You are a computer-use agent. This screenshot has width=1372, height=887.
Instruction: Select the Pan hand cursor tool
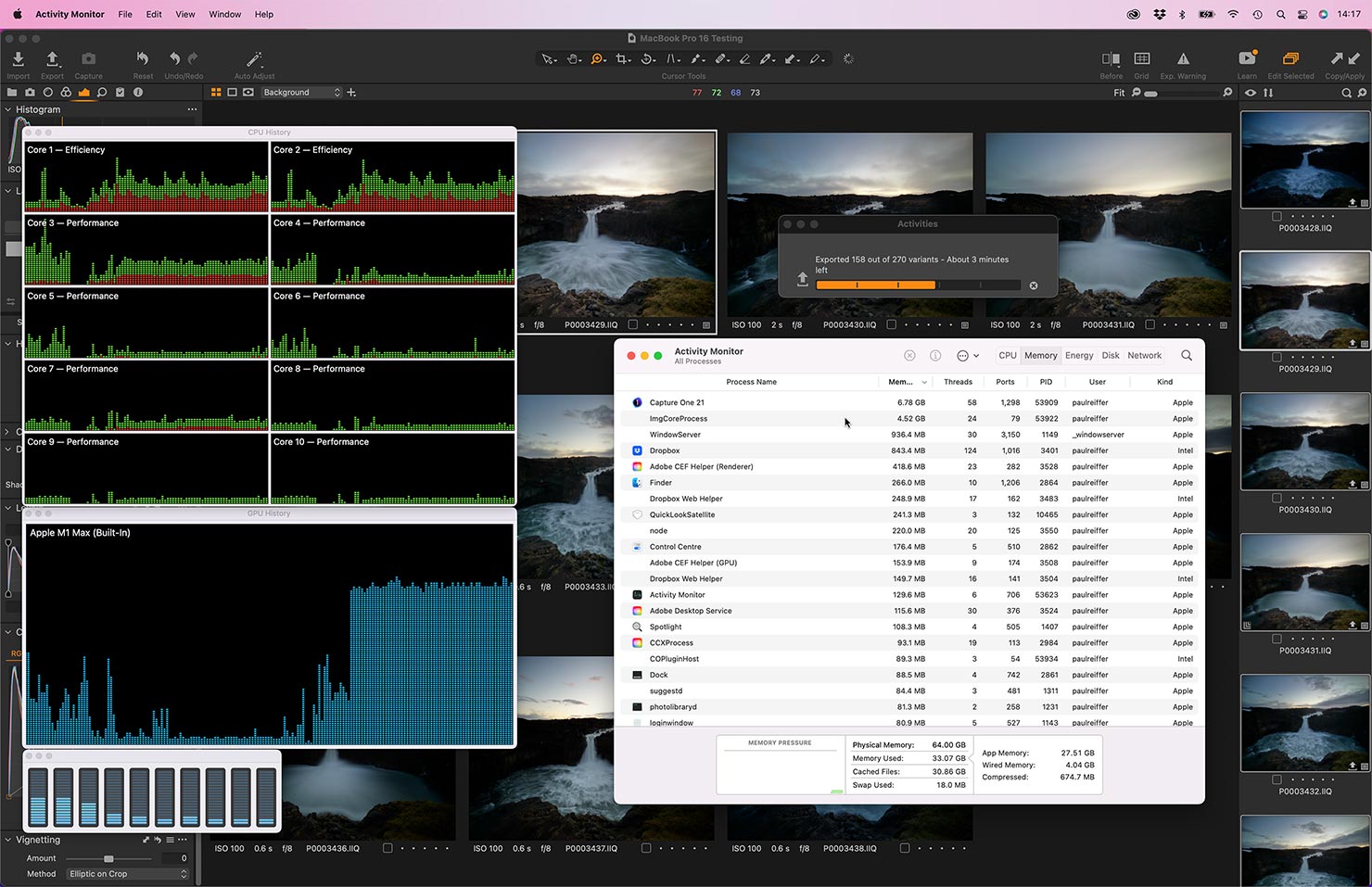574,59
